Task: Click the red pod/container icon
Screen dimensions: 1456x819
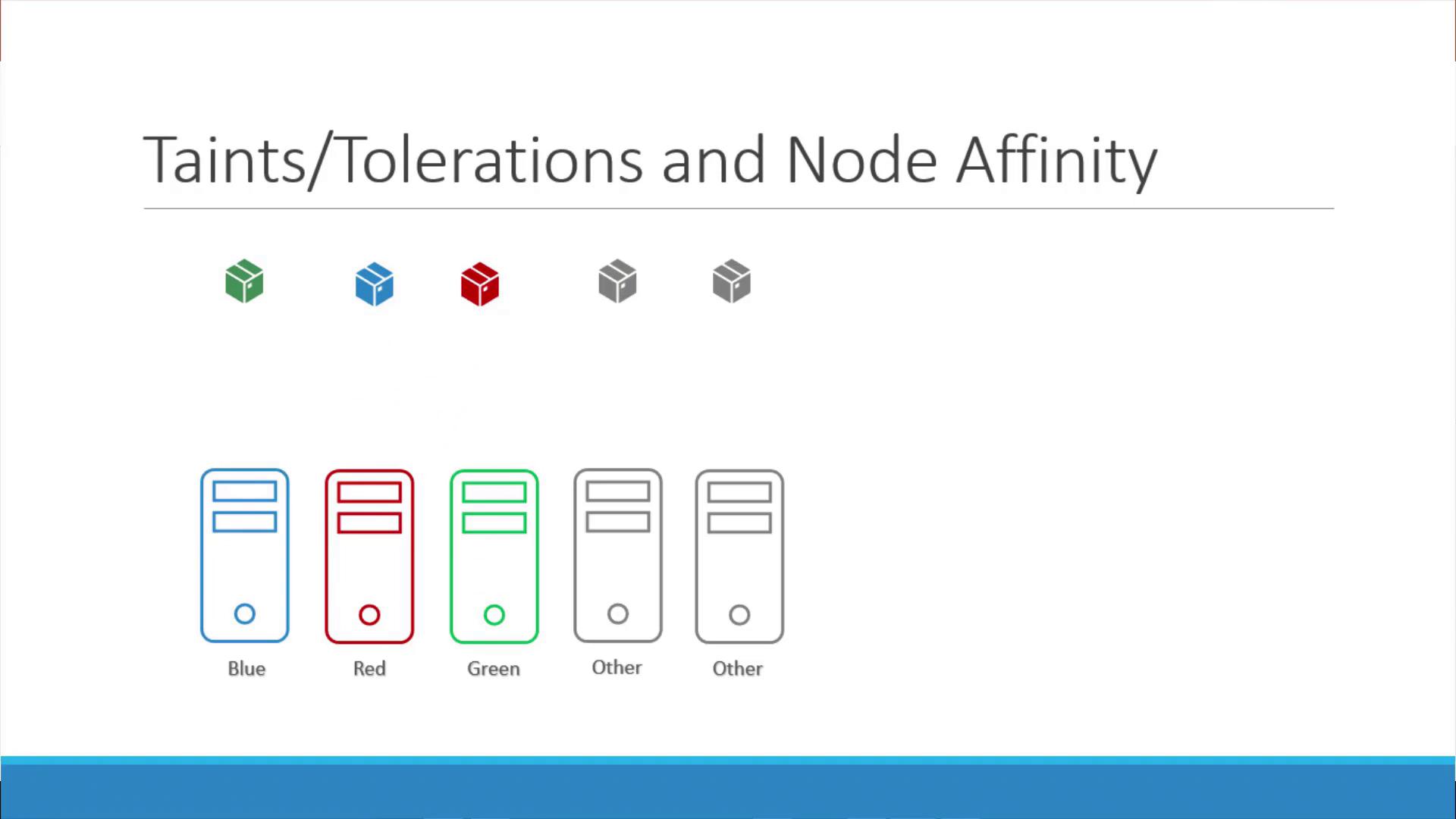Action: [479, 281]
